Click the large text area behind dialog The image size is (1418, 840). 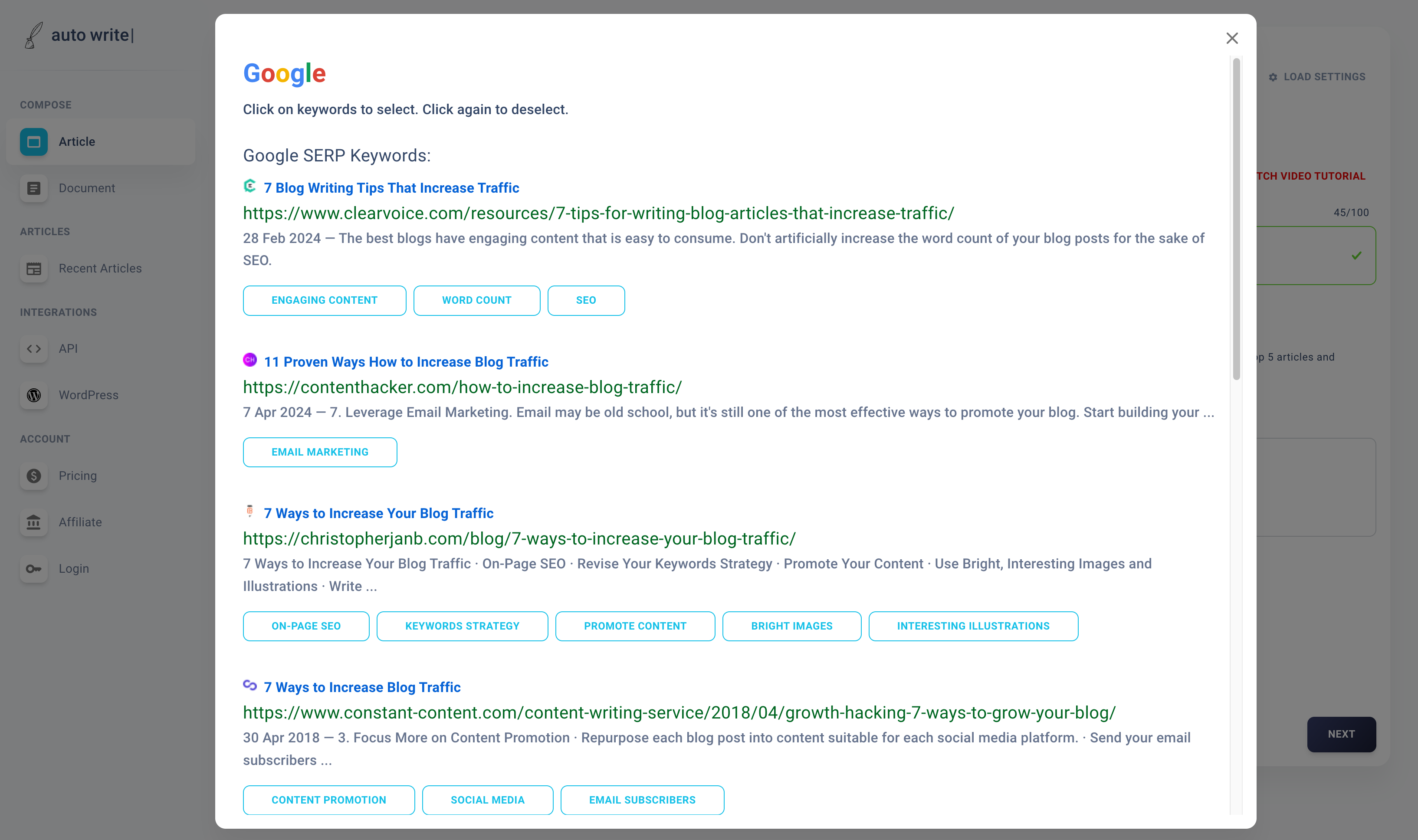point(1316,487)
